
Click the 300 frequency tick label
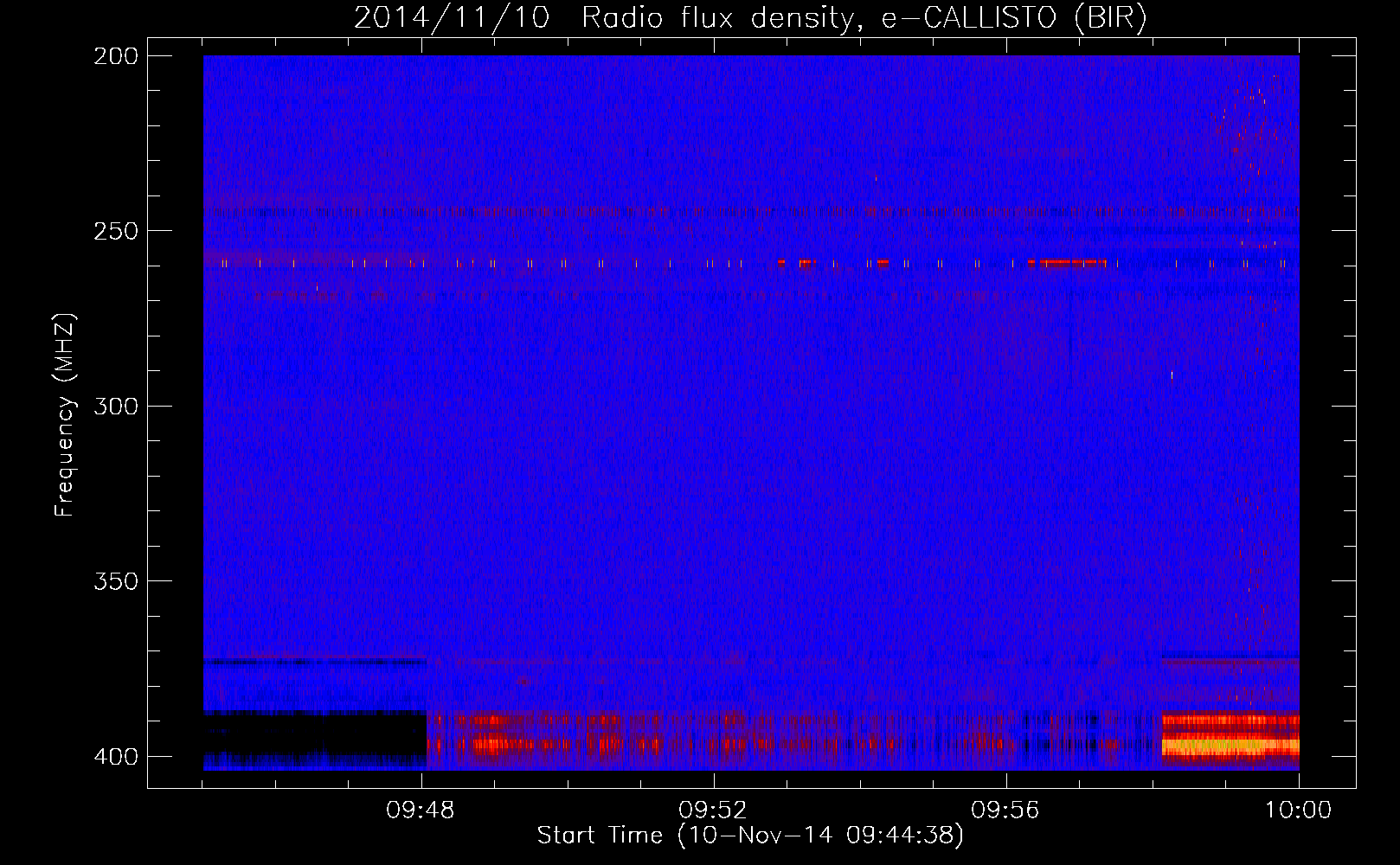115,406
